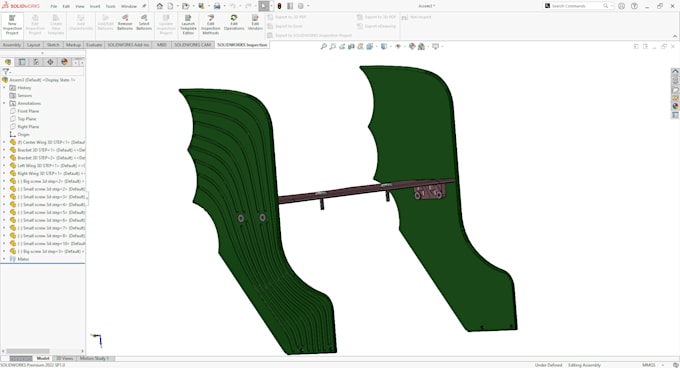Click the Select cursor tool
Image resolution: width=680 pixels, height=368 pixels.
point(264,6)
